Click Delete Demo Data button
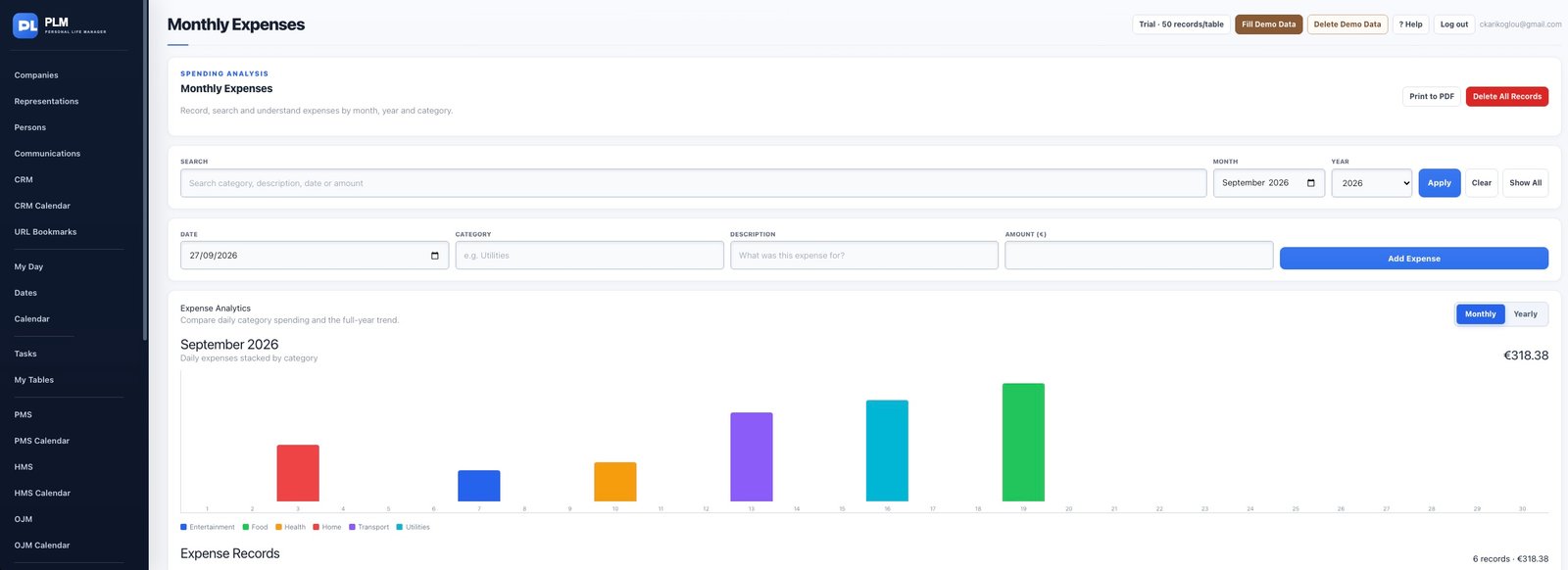This screenshot has height=570, width=1568. click(1347, 24)
